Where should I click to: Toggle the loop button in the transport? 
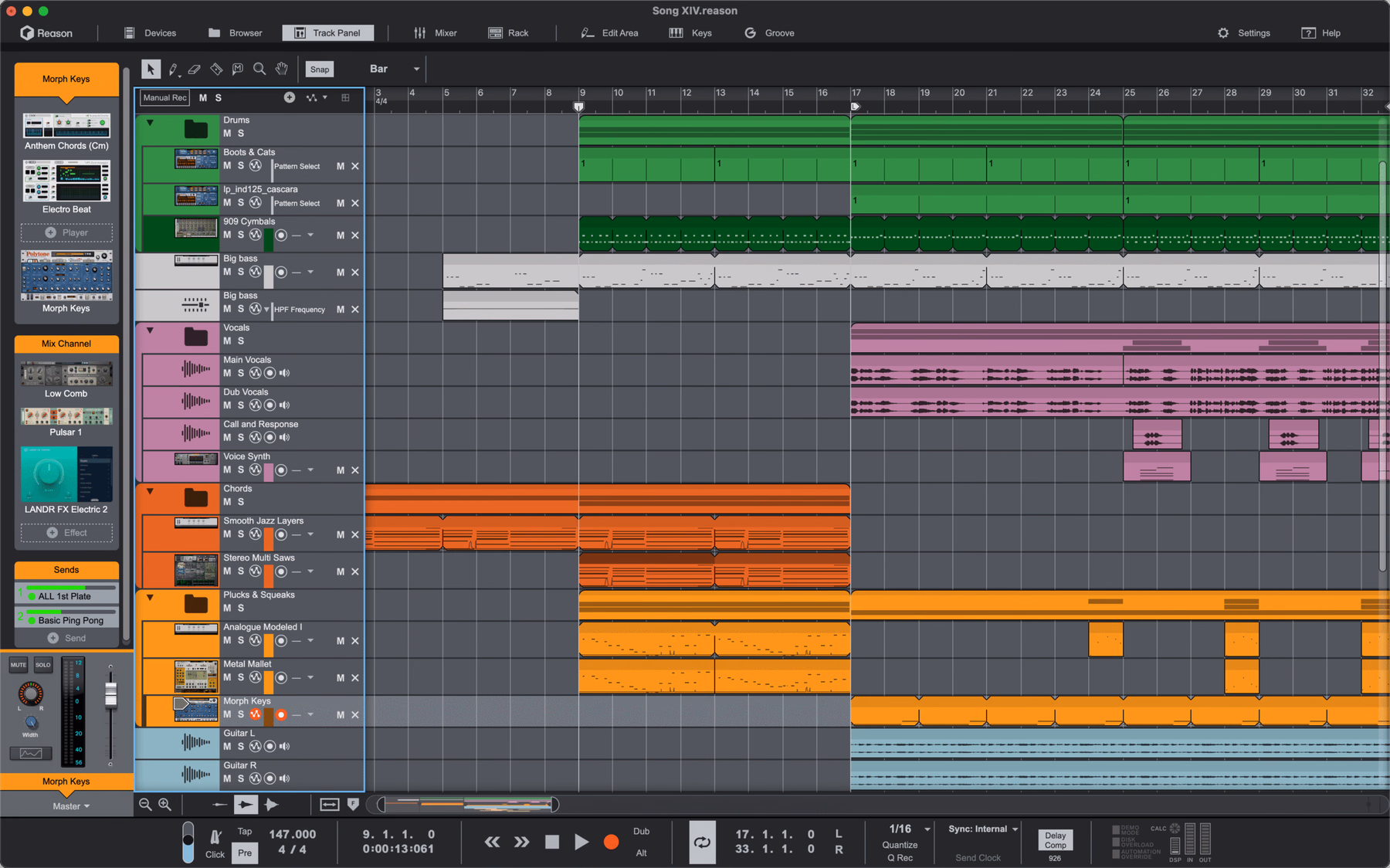click(702, 842)
